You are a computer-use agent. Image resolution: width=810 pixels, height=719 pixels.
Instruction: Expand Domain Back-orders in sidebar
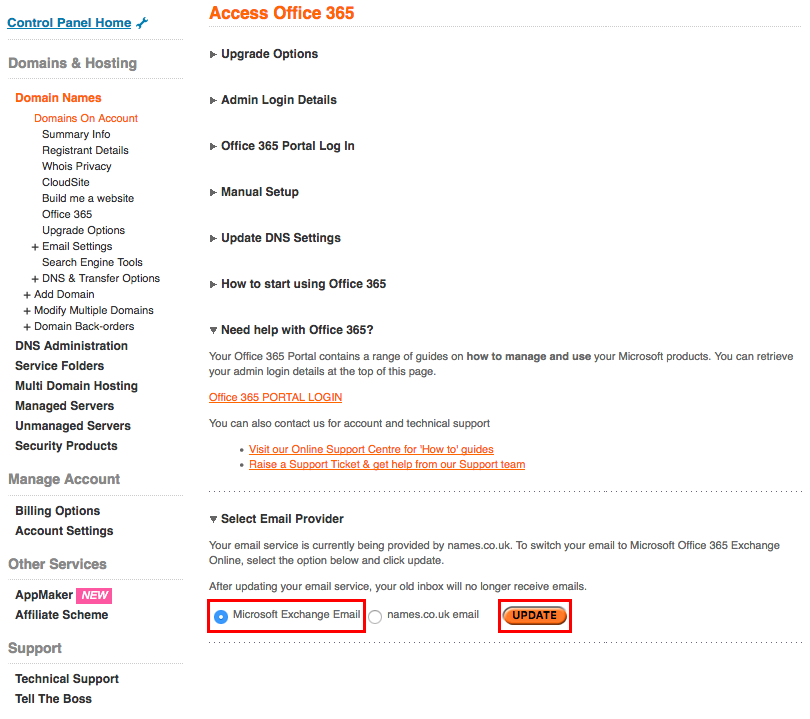[27, 327]
